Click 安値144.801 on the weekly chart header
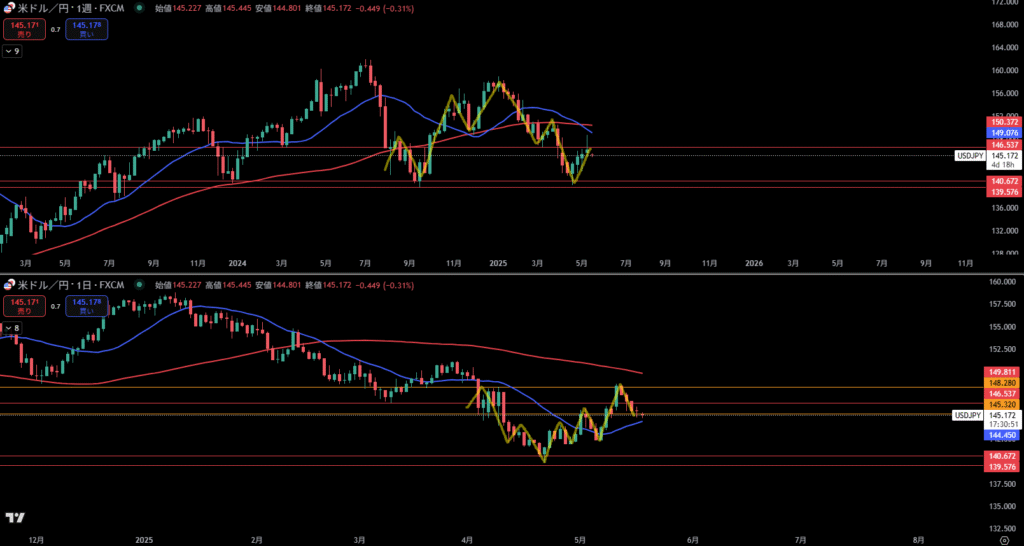The width and height of the screenshot is (1024, 546). pos(278,9)
